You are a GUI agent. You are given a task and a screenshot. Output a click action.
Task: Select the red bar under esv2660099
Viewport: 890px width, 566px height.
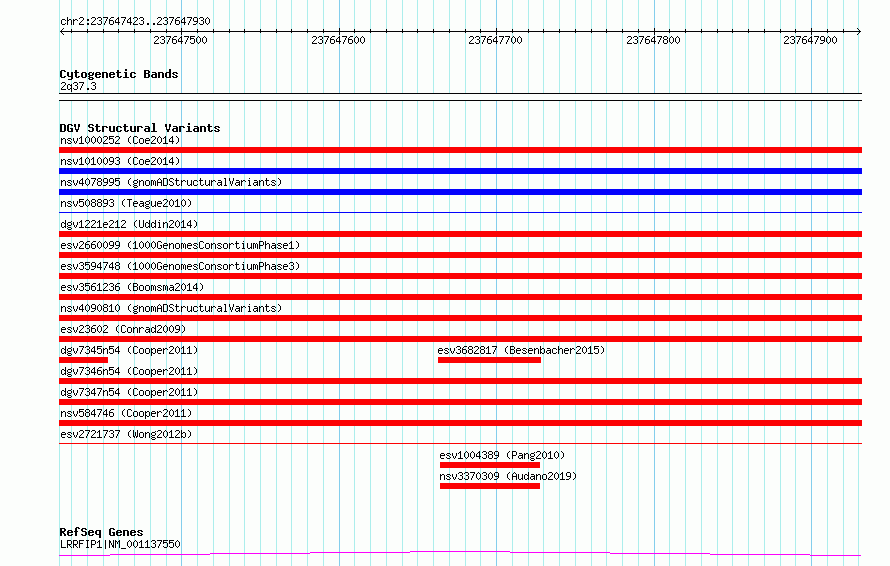(x=460, y=255)
